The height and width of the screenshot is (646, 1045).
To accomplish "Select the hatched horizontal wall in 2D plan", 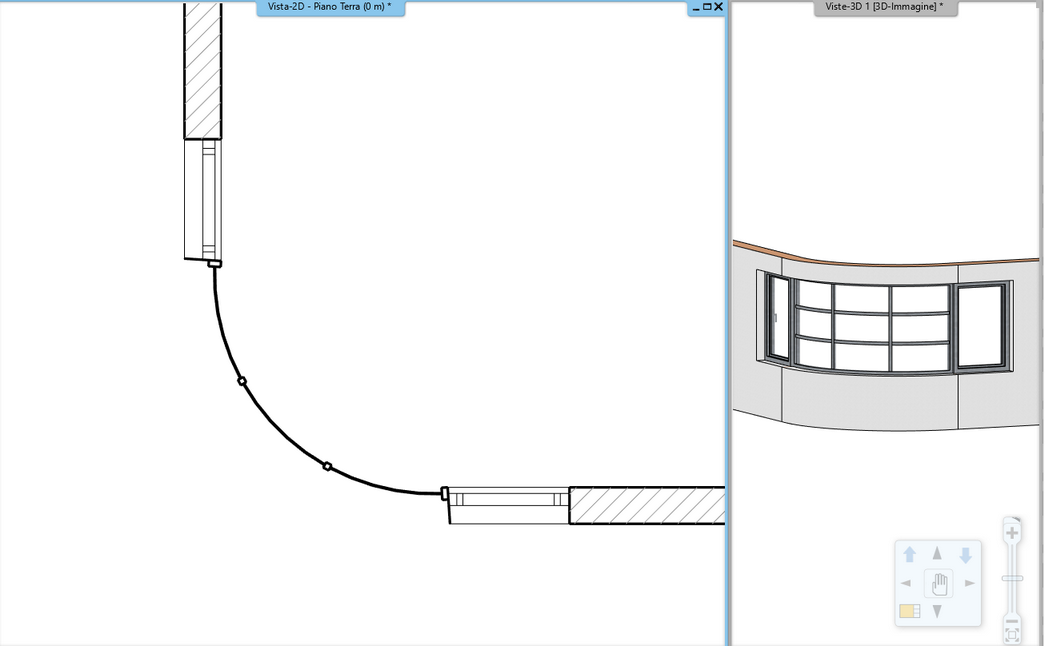I will pyautogui.click(x=646, y=505).
